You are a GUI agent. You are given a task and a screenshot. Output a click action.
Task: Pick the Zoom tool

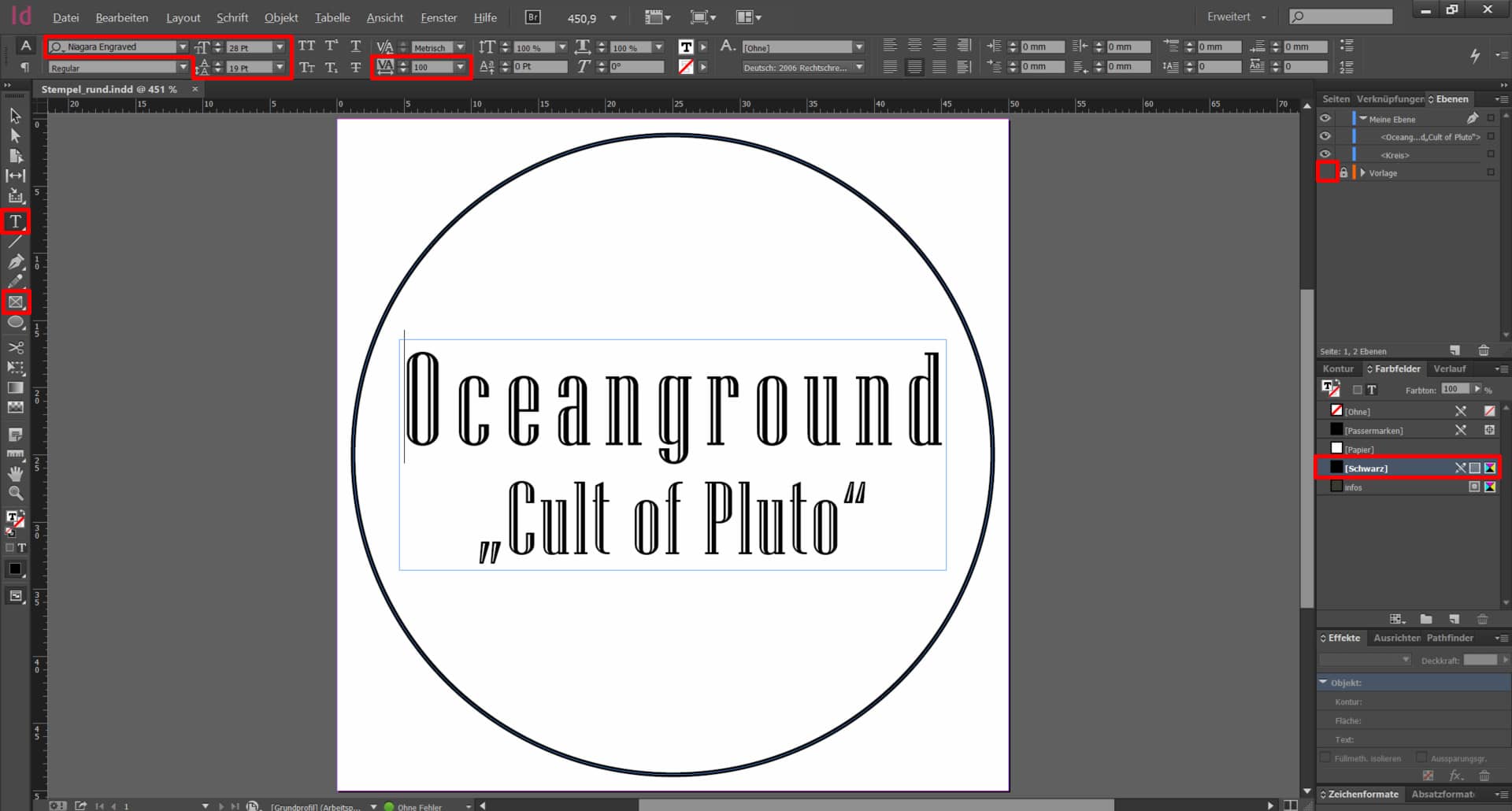(15, 494)
